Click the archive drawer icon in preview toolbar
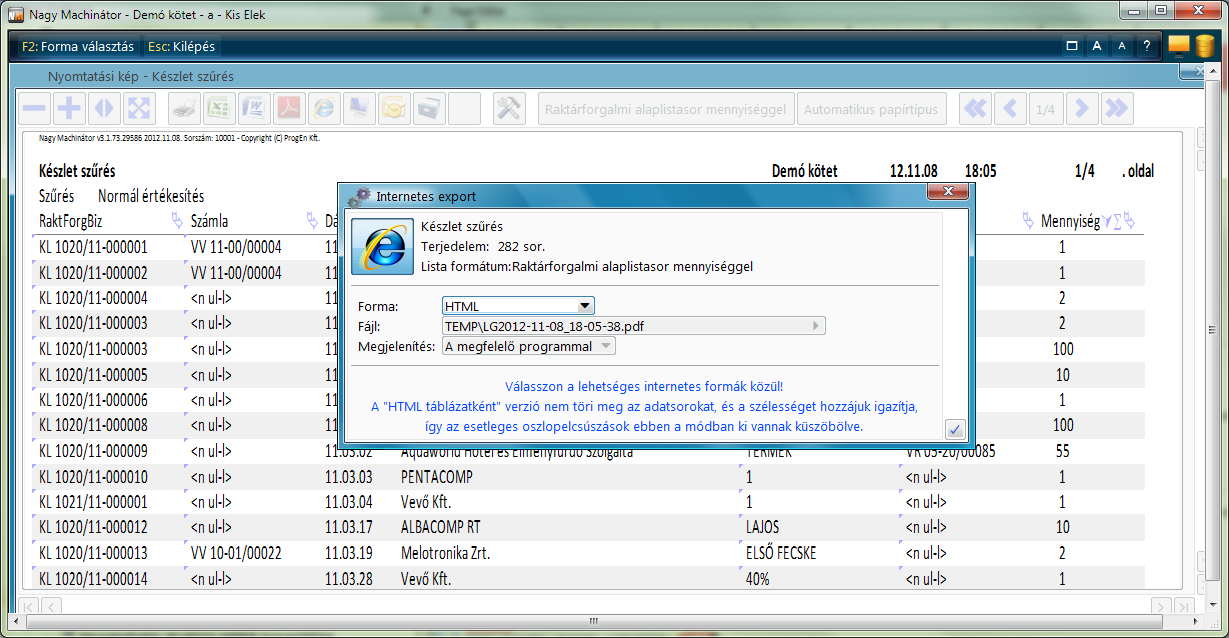 click(x=429, y=109)
